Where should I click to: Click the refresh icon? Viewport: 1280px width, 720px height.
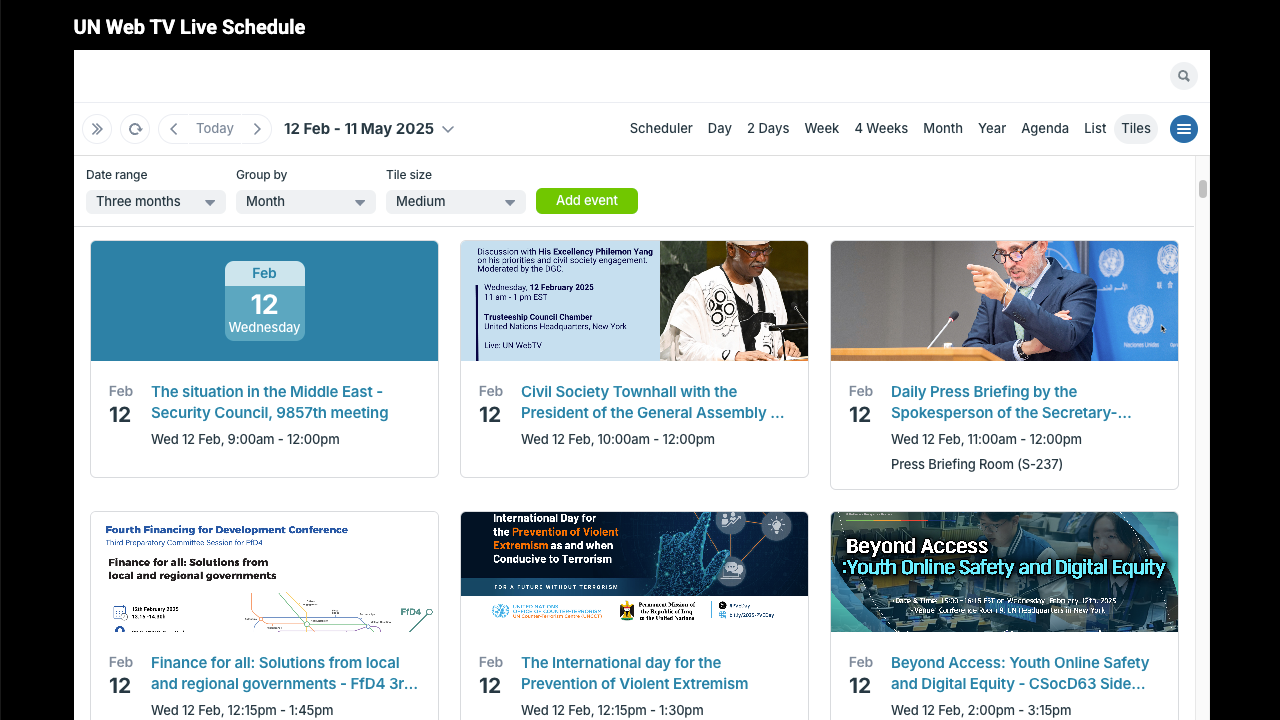click(135, 129)
